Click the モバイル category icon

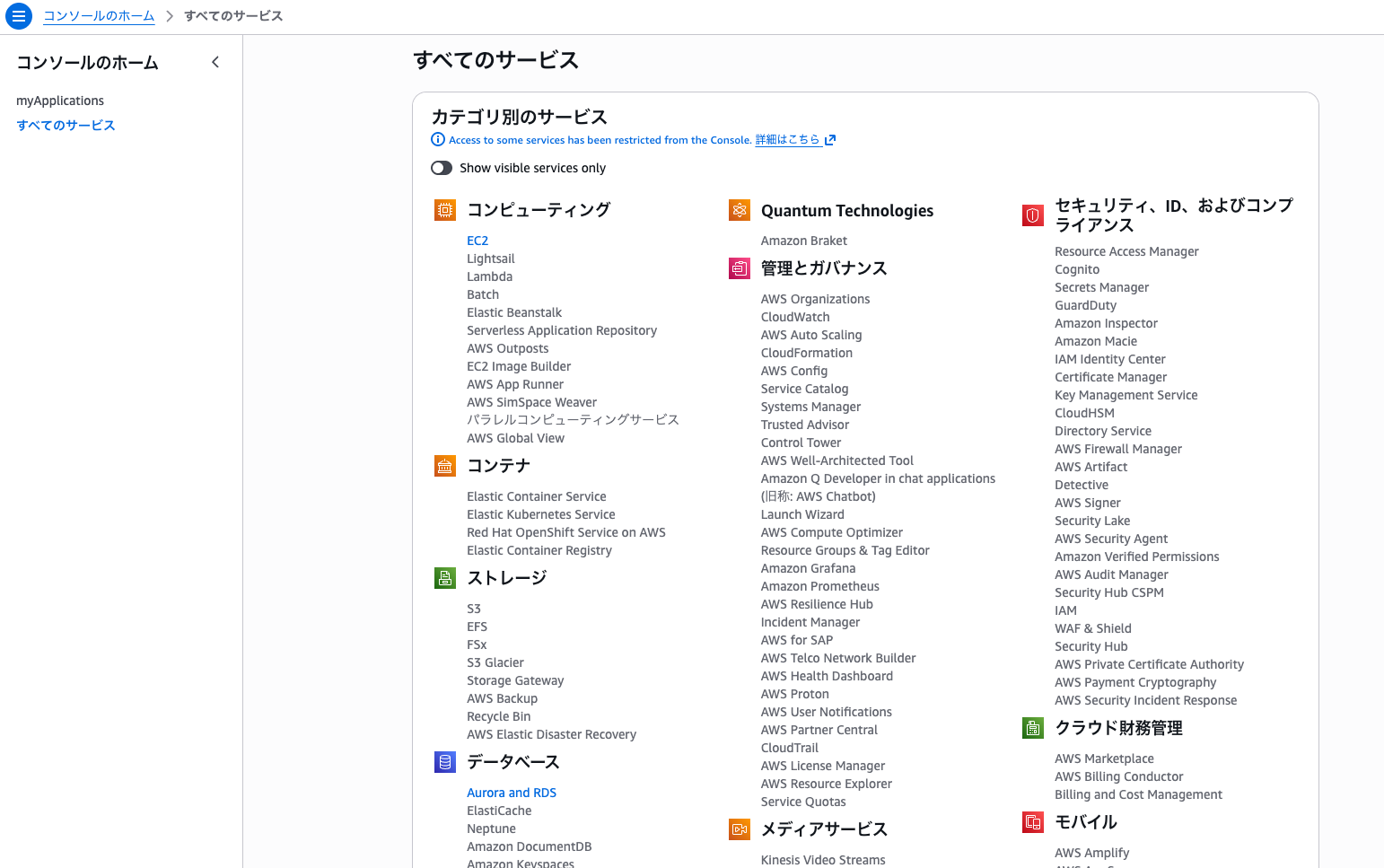[x=1032, y=821]
